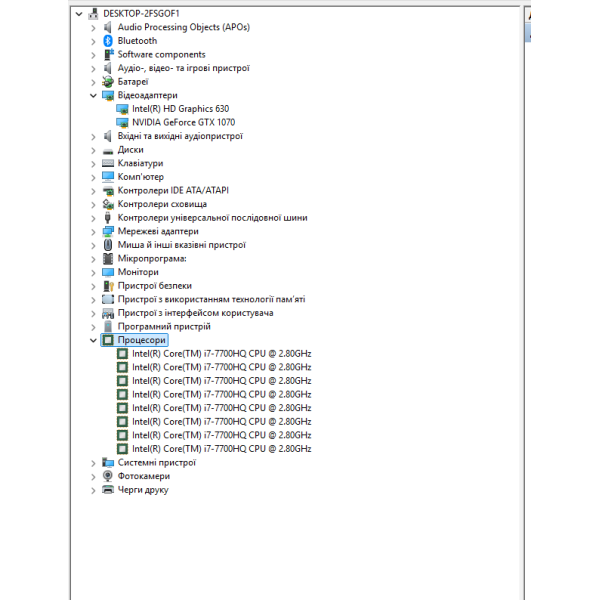Click the NVIDIA GeForce GTX 1070 icon
The image size is (600, 600).
122,122
